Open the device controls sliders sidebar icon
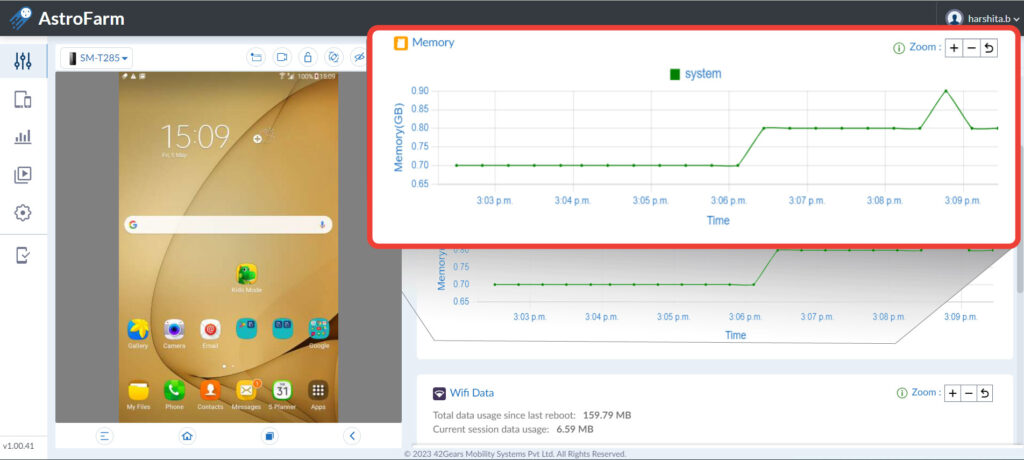 (x=23, y=61)
